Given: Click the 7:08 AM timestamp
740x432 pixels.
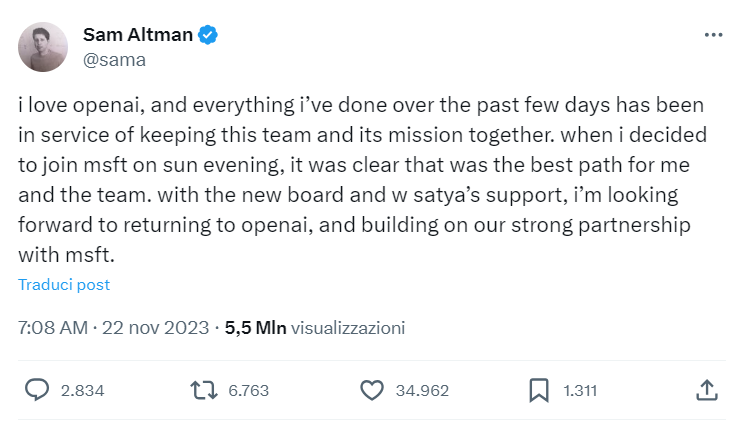Looking at the screenshot, I should click(x=52, y=328).
